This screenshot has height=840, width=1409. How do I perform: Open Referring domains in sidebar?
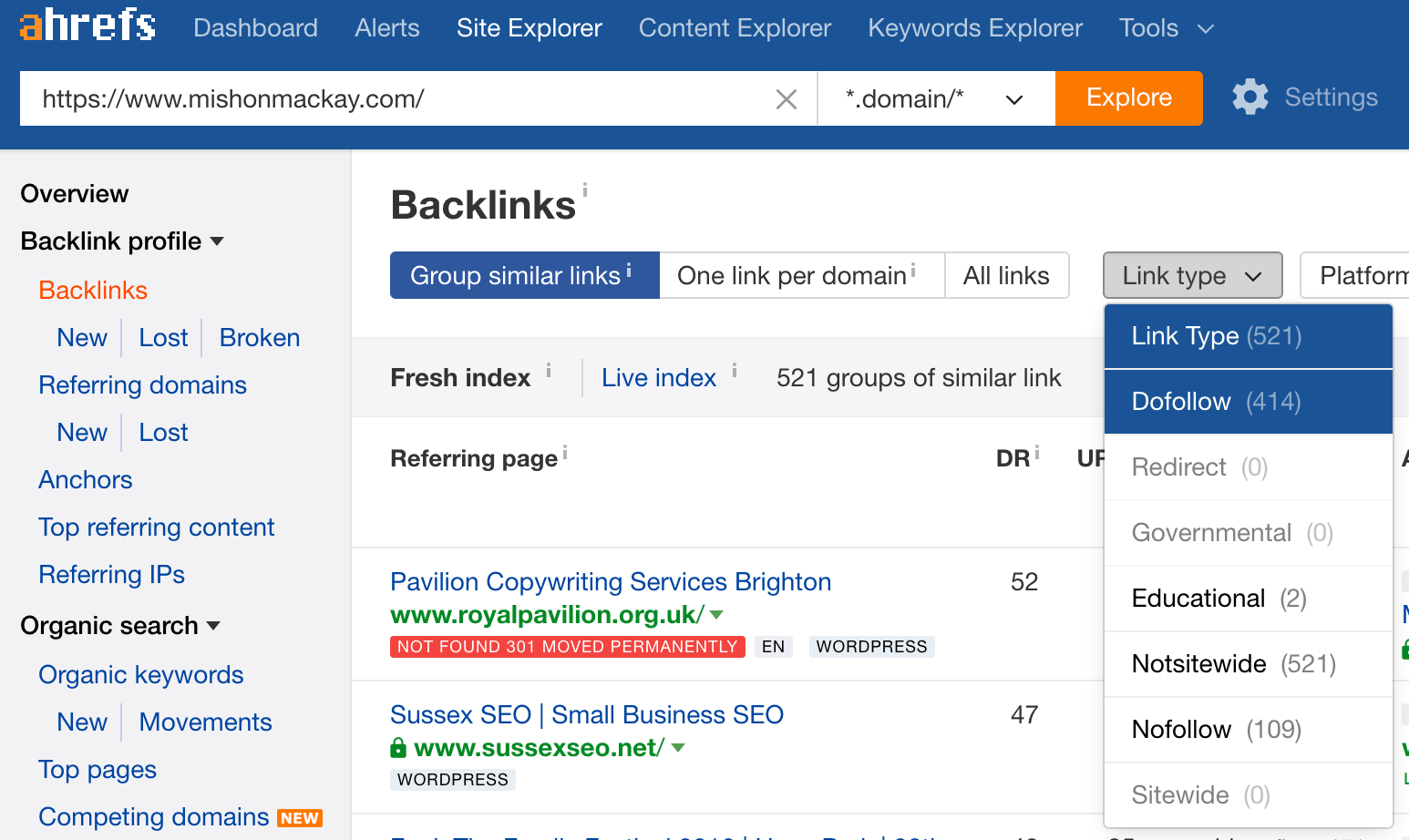tap(142, 385)
